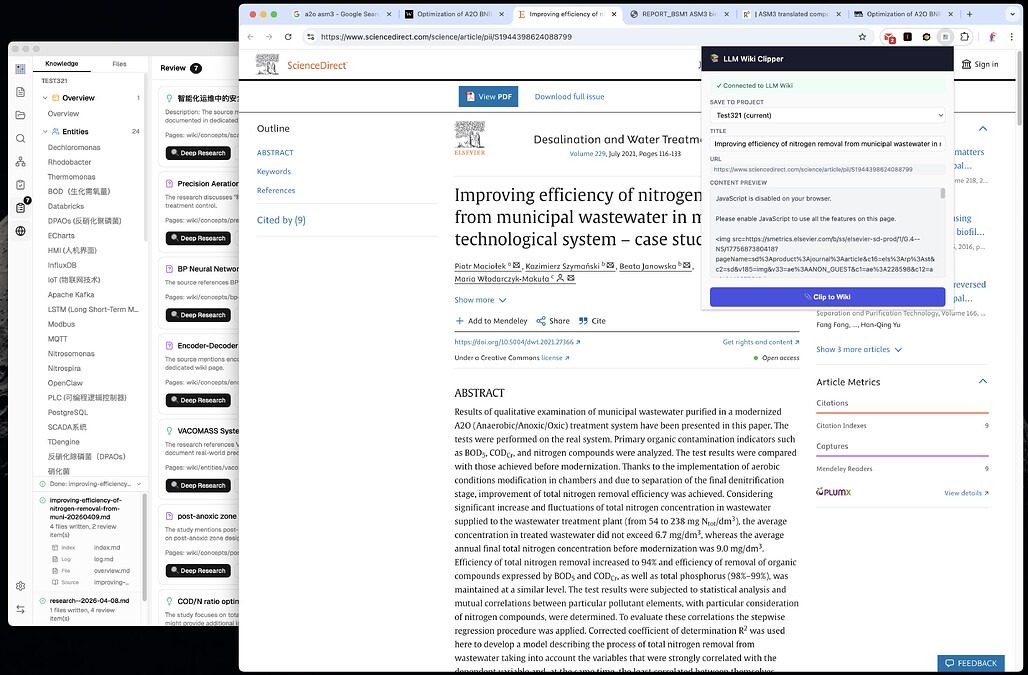The image size is (1028, 675).
Task: Click the Clip to Wiki button
Action: pyautogui.click(x=827, y=297)
